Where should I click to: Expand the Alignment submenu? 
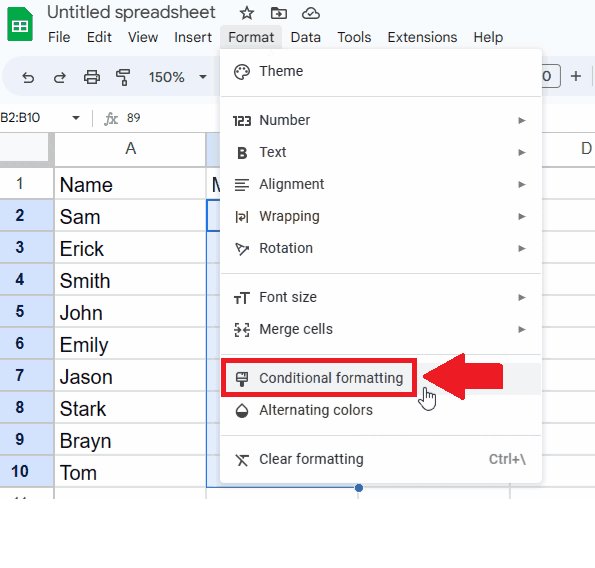(381, 184)
